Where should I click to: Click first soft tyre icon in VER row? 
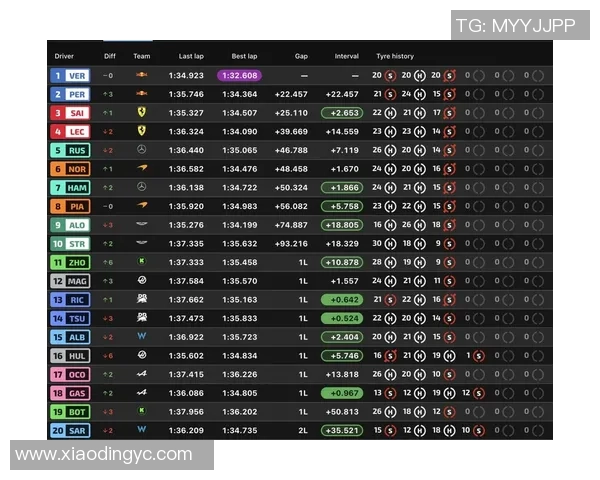click(x=390, y=76)
